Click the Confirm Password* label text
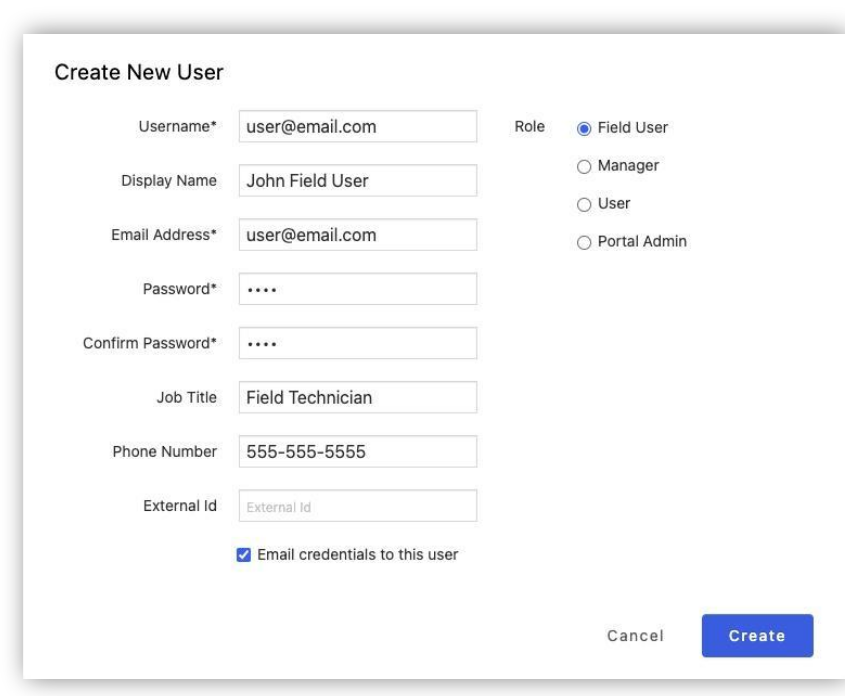The width and height of the screenshot is (845, 696). click(x=149, y=343)
